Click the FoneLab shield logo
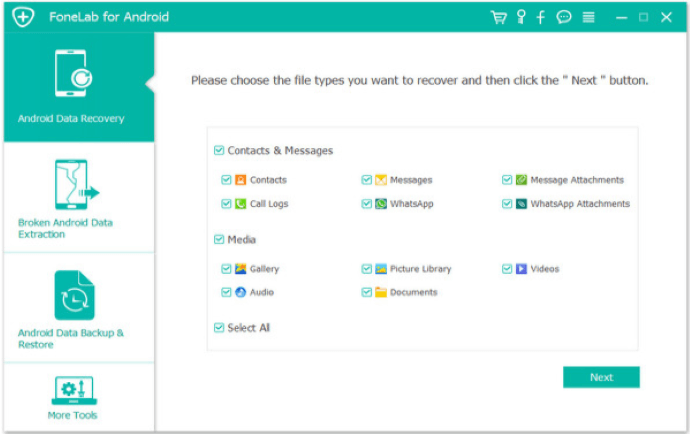This screenshot has width=690, height=434. click(23, 17)
